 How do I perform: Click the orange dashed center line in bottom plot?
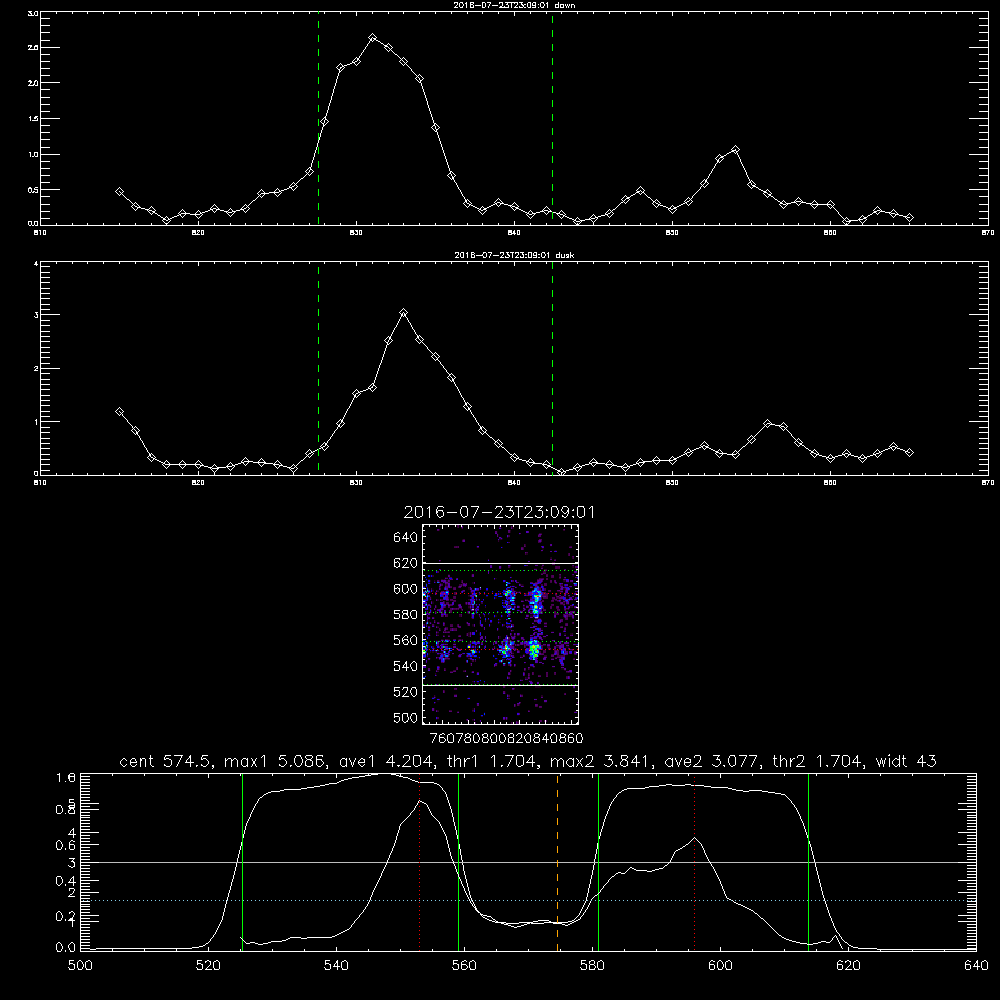click(557, 862)
